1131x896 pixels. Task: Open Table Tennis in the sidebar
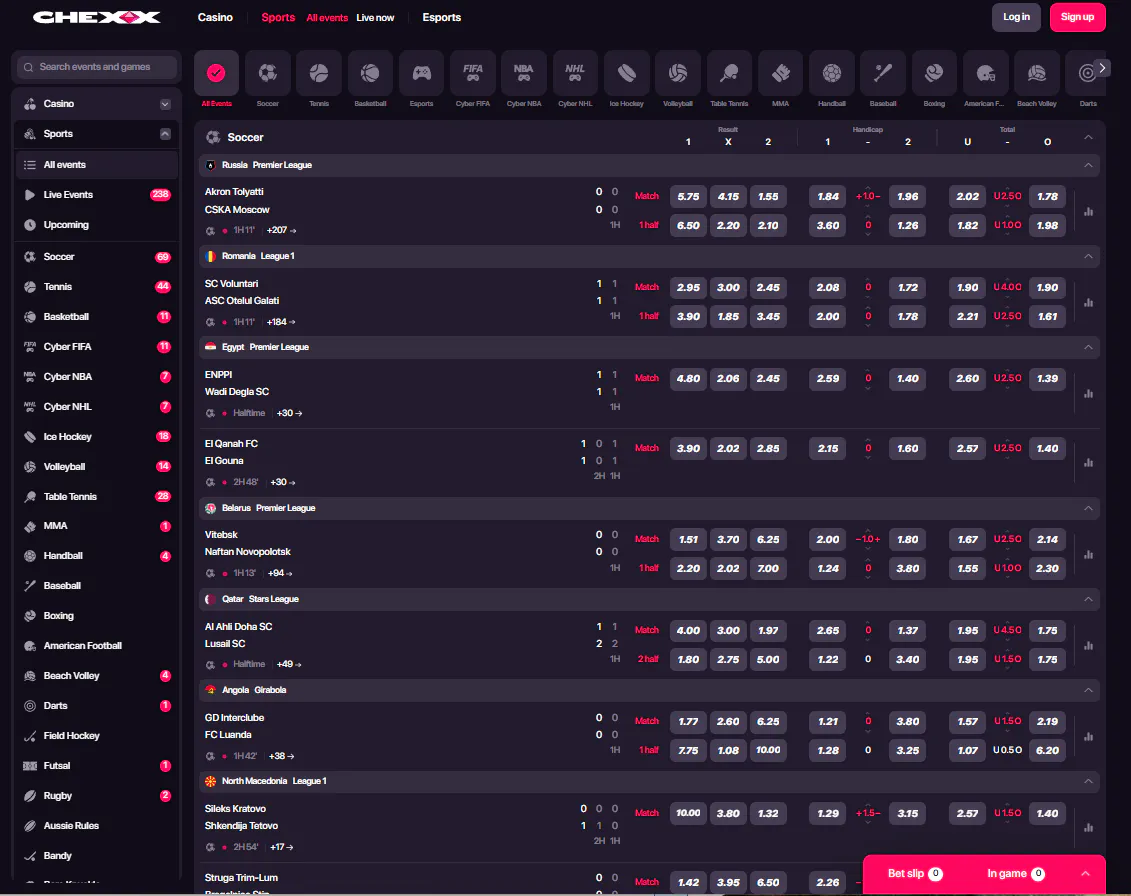(97, 496)
